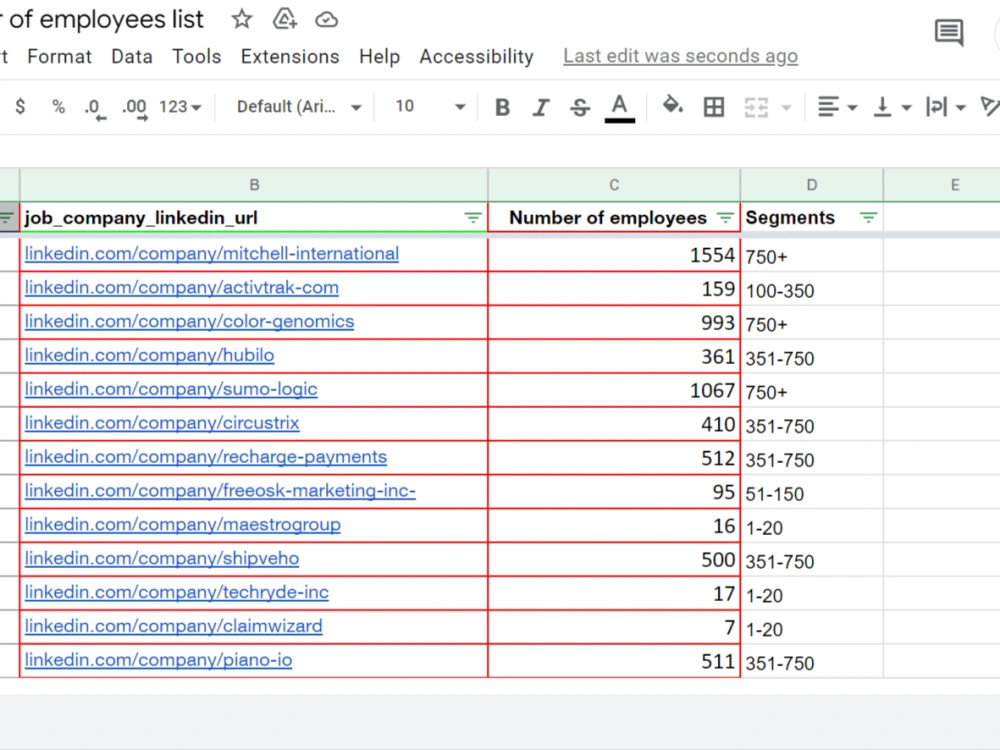The height and width of the screenshot is (750, 1000).
Task: Open the Accessibility menu
Action: click(x=476, y=57)
